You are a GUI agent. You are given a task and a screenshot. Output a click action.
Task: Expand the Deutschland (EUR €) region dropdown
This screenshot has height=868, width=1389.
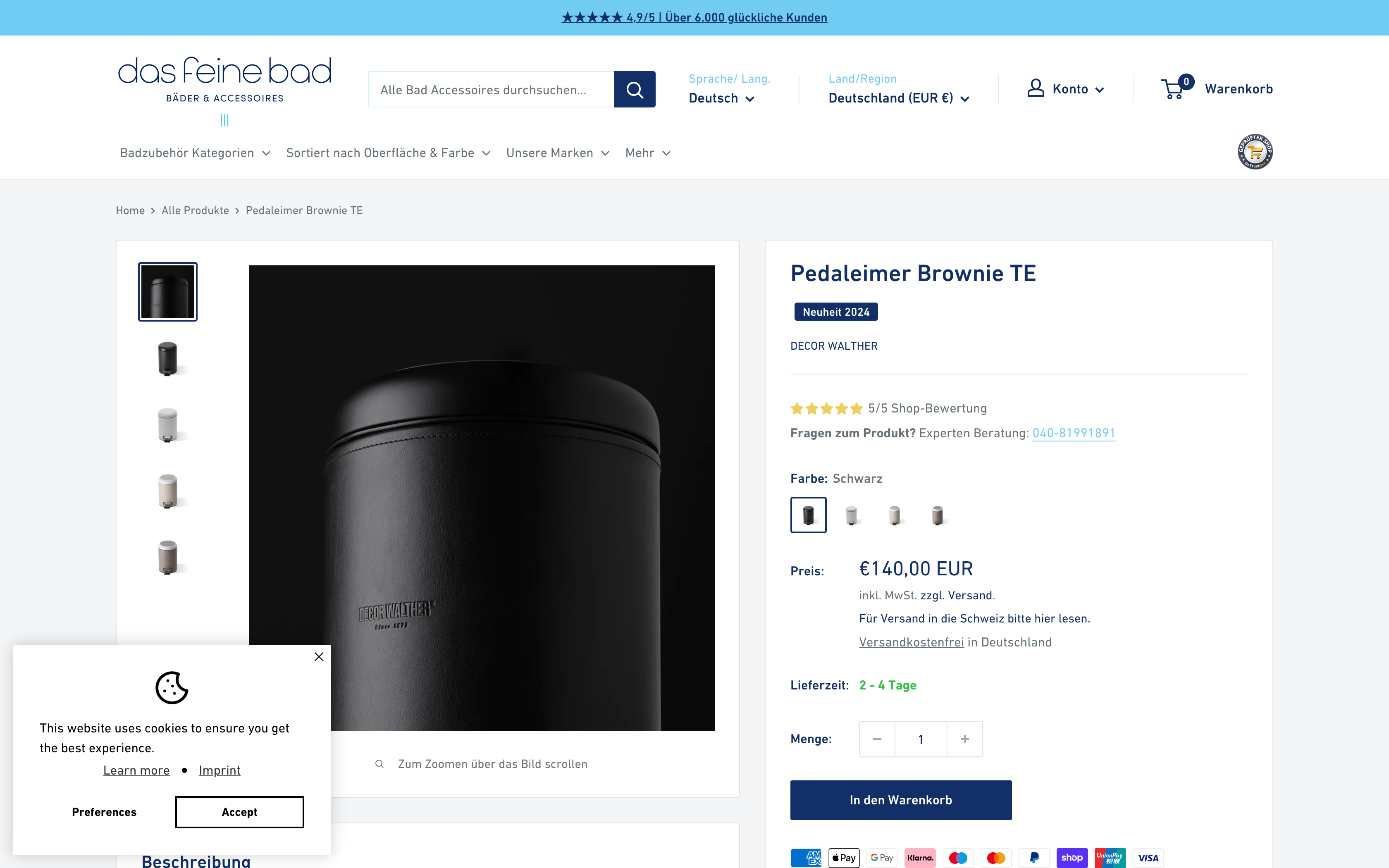pyautogui.click(x=899, y=98)
